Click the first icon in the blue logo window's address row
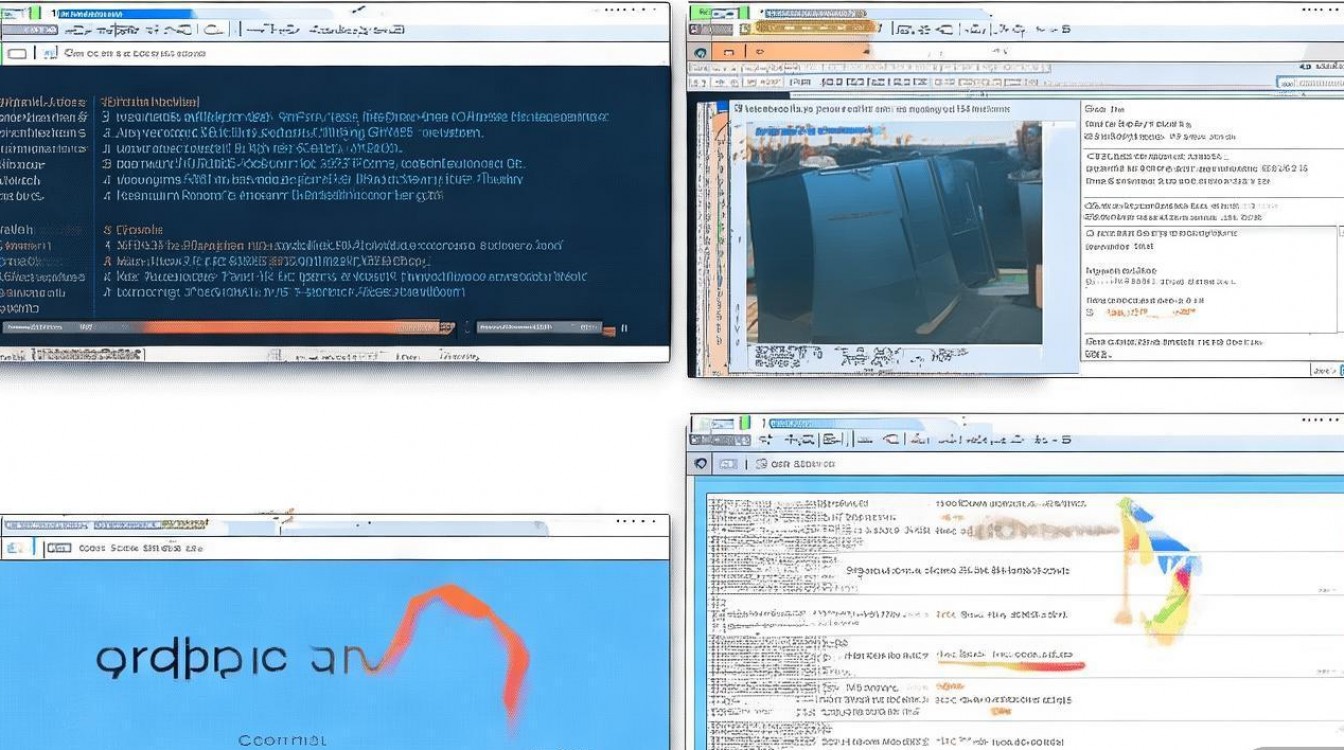Screen dimensions: 1344x750 click(17, 548)
